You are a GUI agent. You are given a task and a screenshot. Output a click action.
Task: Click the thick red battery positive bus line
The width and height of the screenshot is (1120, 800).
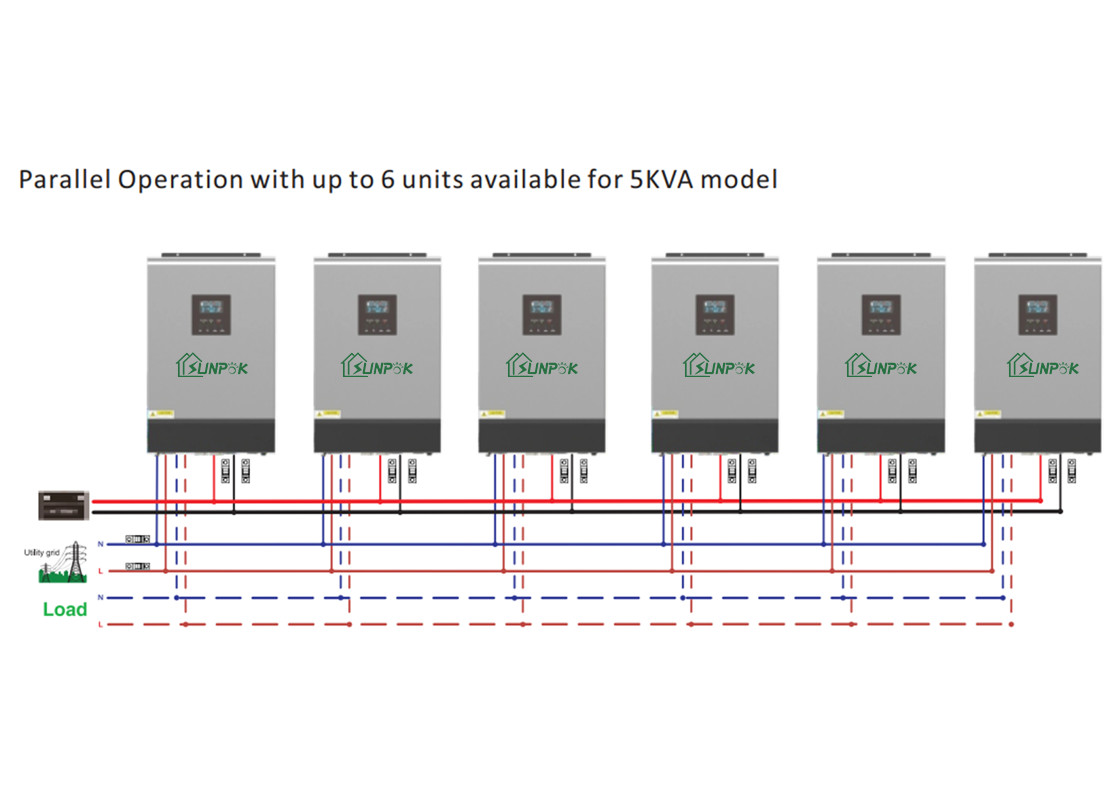[600, 501]
